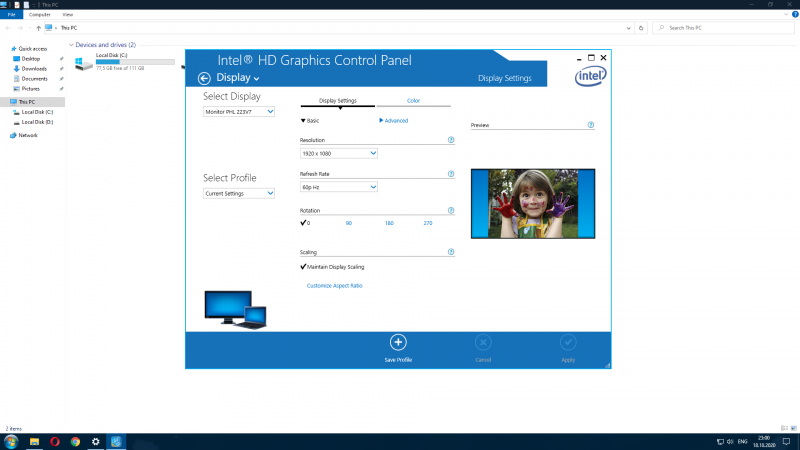The image size is (800, 450).
Task: Click the preview image of the girl
Action: coord(533,204)
